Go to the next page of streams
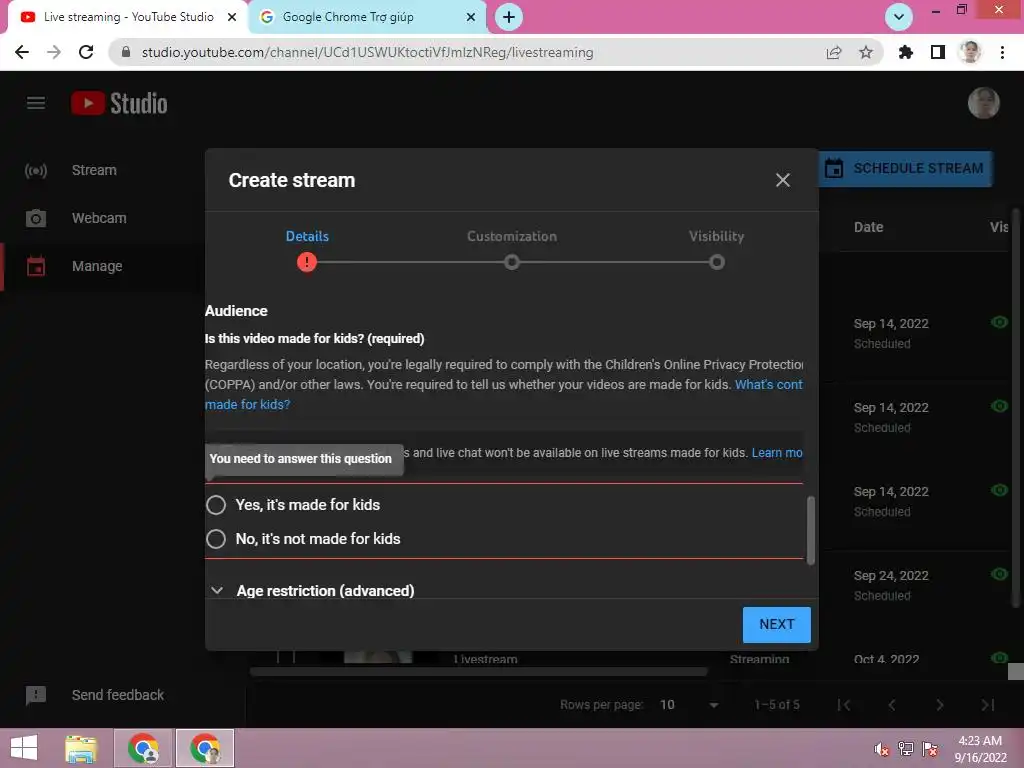Screen dimensions: 1024x768 [939, 705]
